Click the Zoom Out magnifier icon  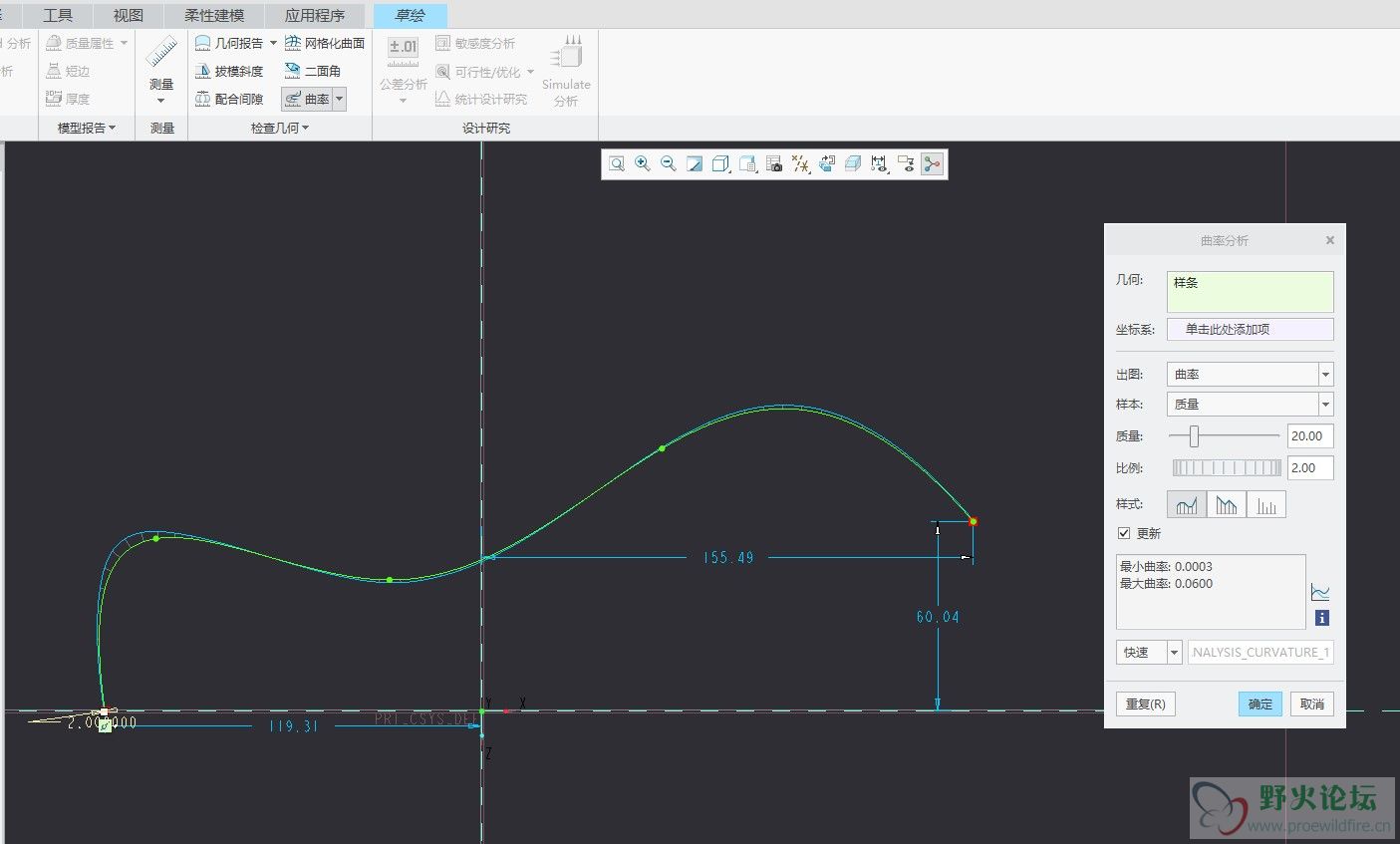tap(669, 164)
